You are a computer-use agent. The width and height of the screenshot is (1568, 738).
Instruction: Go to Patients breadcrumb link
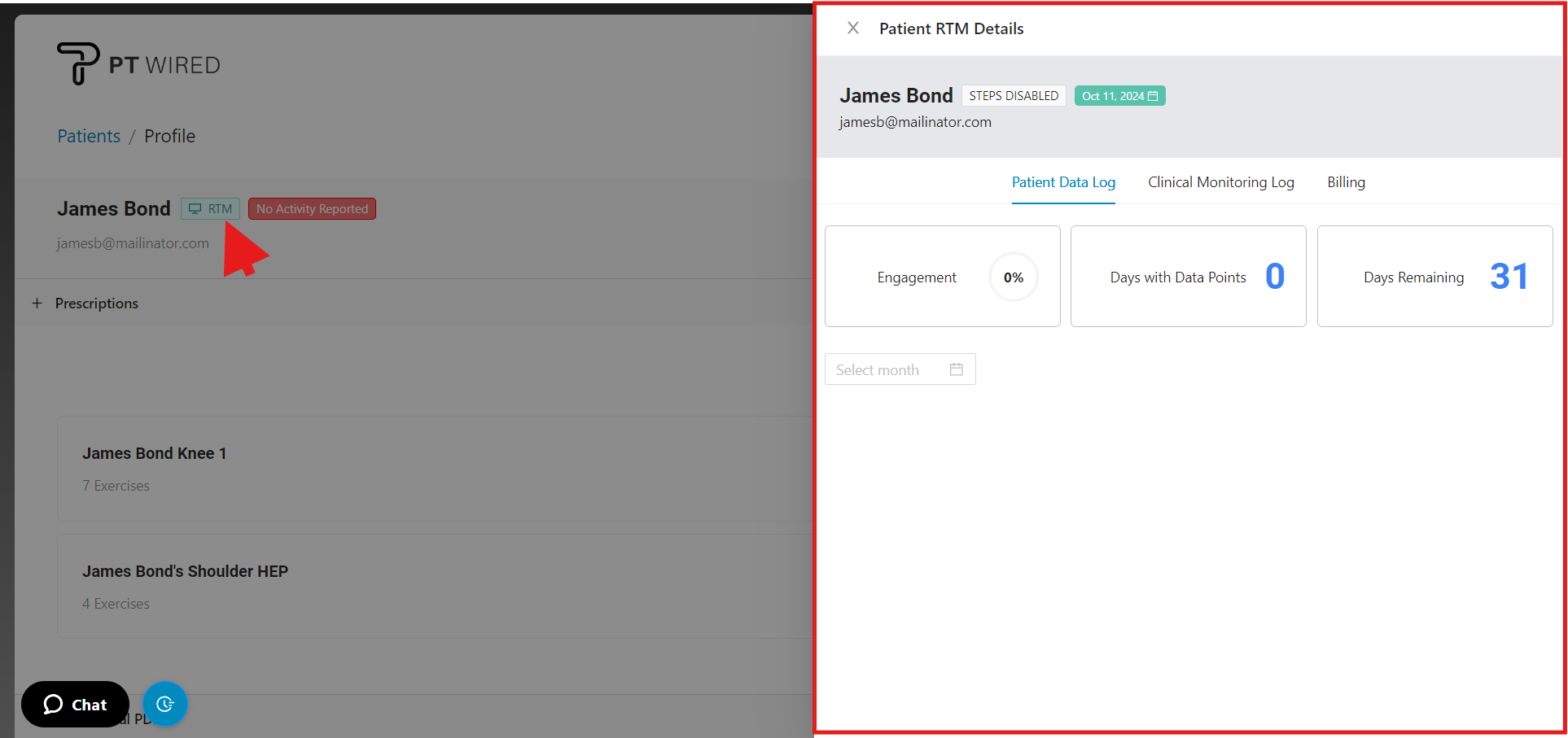tap(89, 136)
